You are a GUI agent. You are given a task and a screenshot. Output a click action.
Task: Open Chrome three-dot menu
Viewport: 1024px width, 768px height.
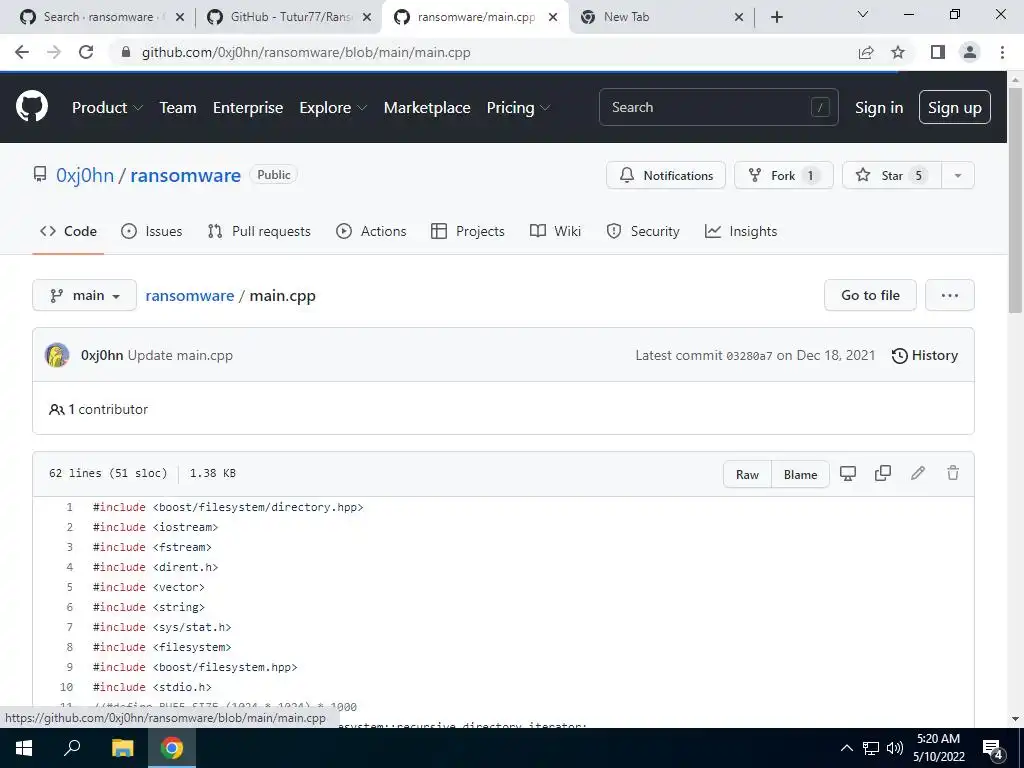click(1002, 52)
